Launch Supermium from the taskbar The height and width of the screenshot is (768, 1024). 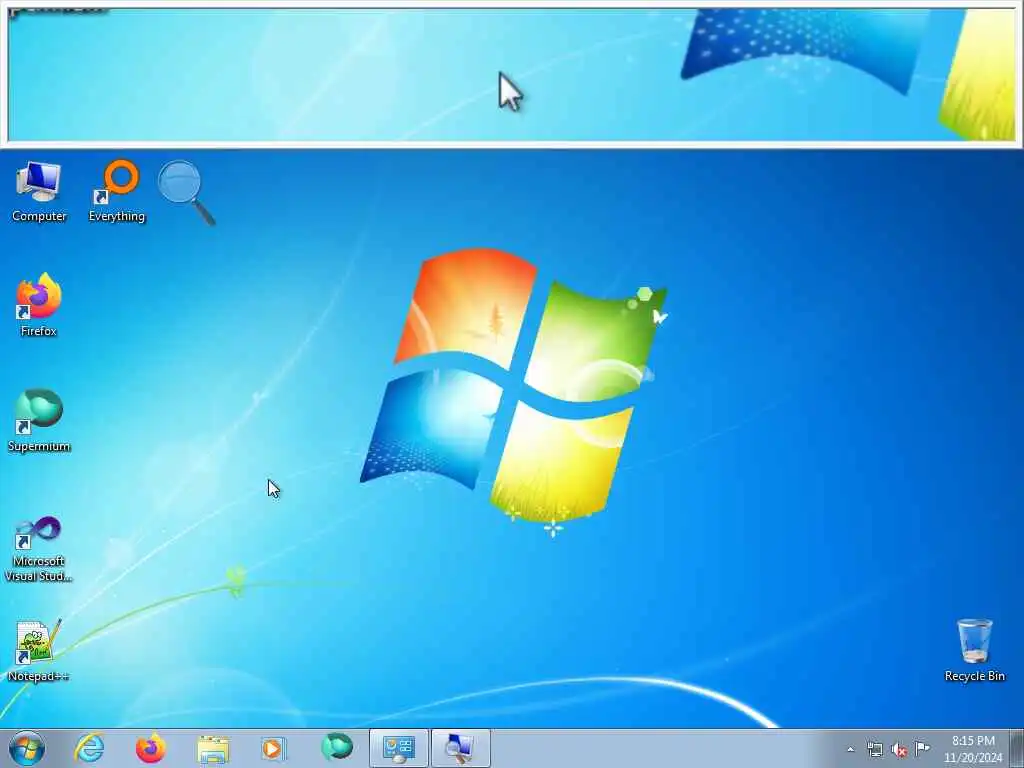(337, 748)
